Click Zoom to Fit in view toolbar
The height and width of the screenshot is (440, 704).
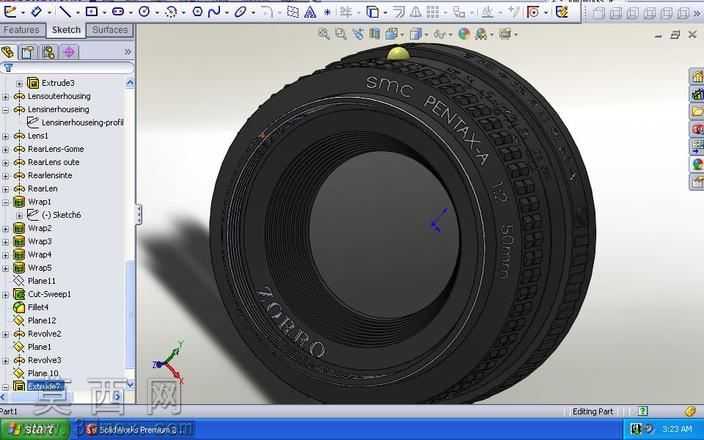point(323,34)
